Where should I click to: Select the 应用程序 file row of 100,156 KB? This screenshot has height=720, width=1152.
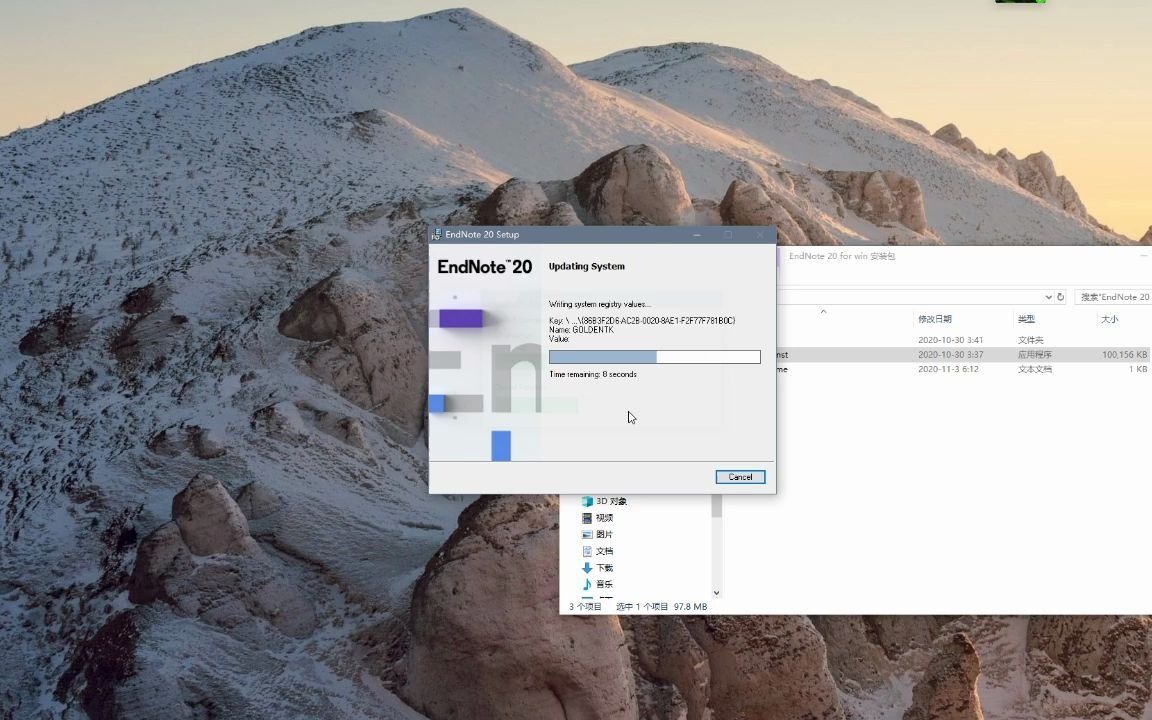[x=965, y=354]
